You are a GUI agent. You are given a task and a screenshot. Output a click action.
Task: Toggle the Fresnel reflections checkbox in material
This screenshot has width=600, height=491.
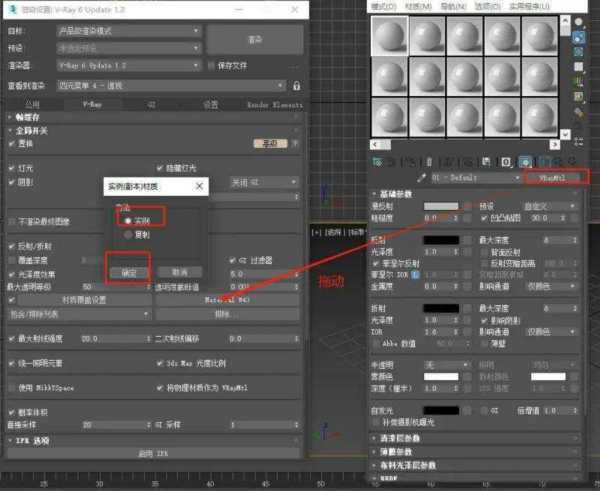click(x=376, y=264)
